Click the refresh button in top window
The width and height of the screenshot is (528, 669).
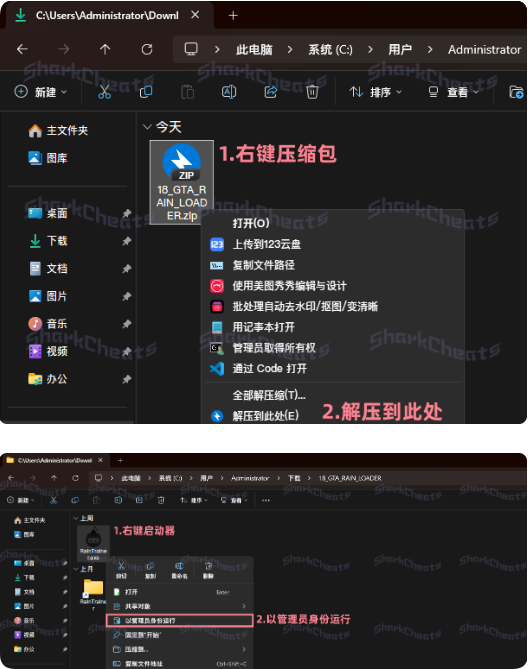(x=147, y=49)
